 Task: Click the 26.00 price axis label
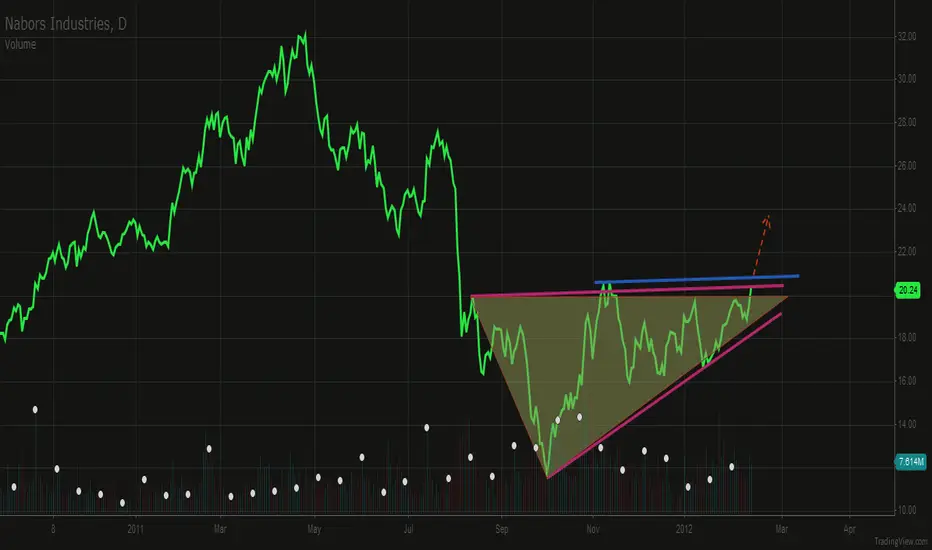coord(906,166)
